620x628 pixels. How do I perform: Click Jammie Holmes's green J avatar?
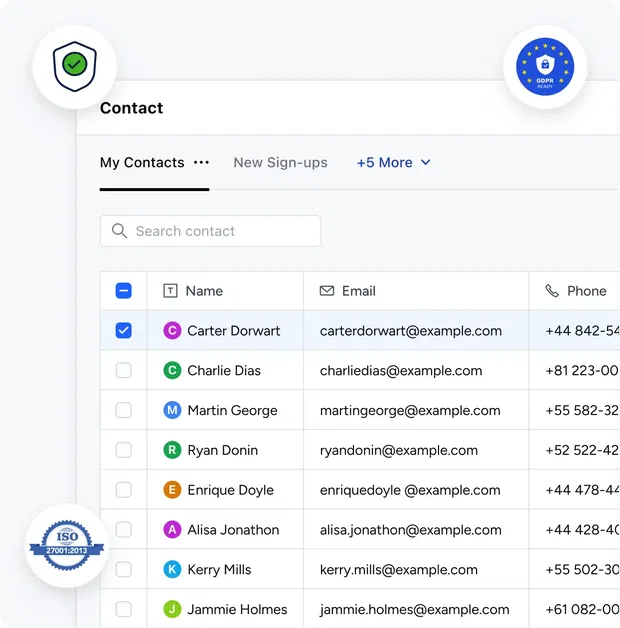click(172, 609)
